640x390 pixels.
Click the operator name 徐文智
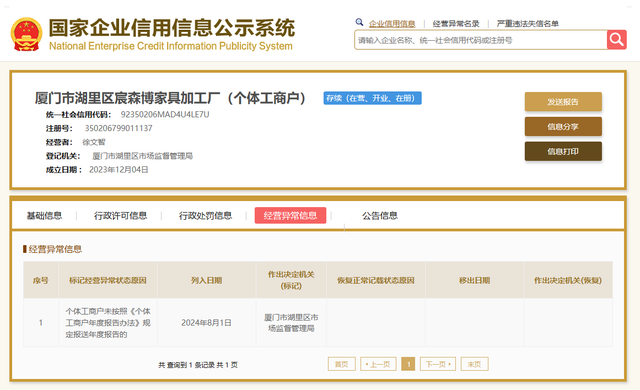coord(94,142)
